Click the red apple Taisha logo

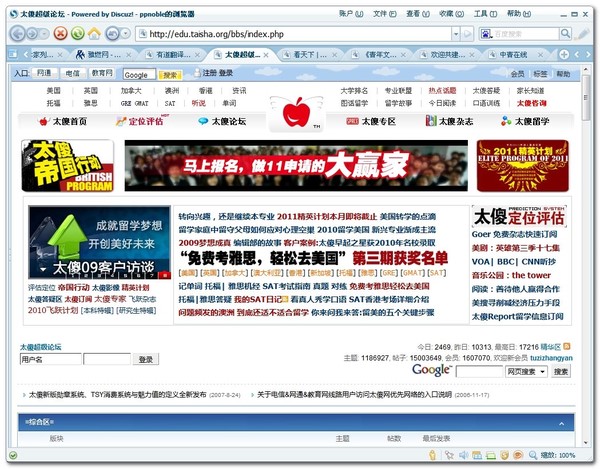coord(296,111)
